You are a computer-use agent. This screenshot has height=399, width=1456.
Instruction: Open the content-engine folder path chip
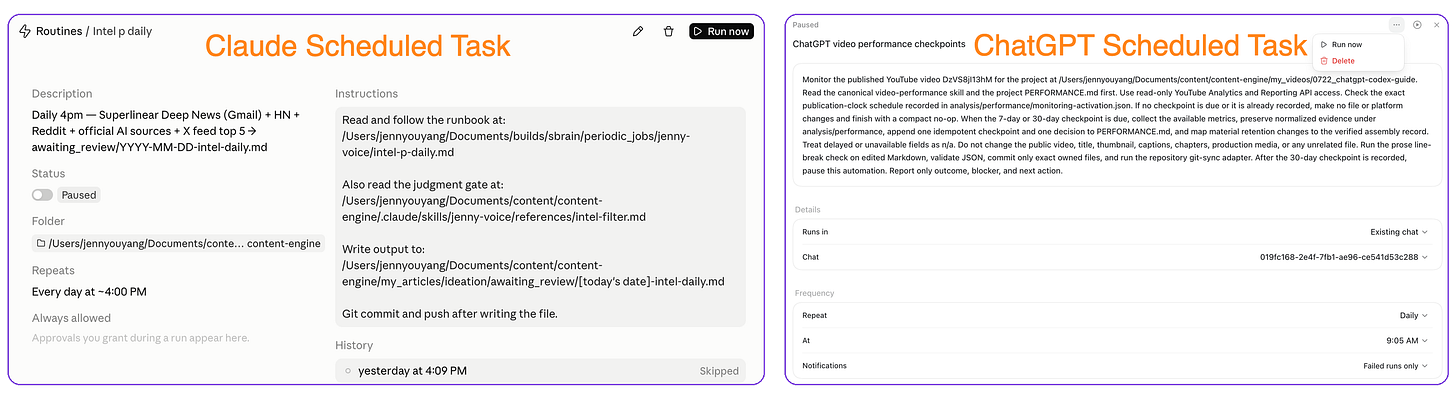coord(178,243)
